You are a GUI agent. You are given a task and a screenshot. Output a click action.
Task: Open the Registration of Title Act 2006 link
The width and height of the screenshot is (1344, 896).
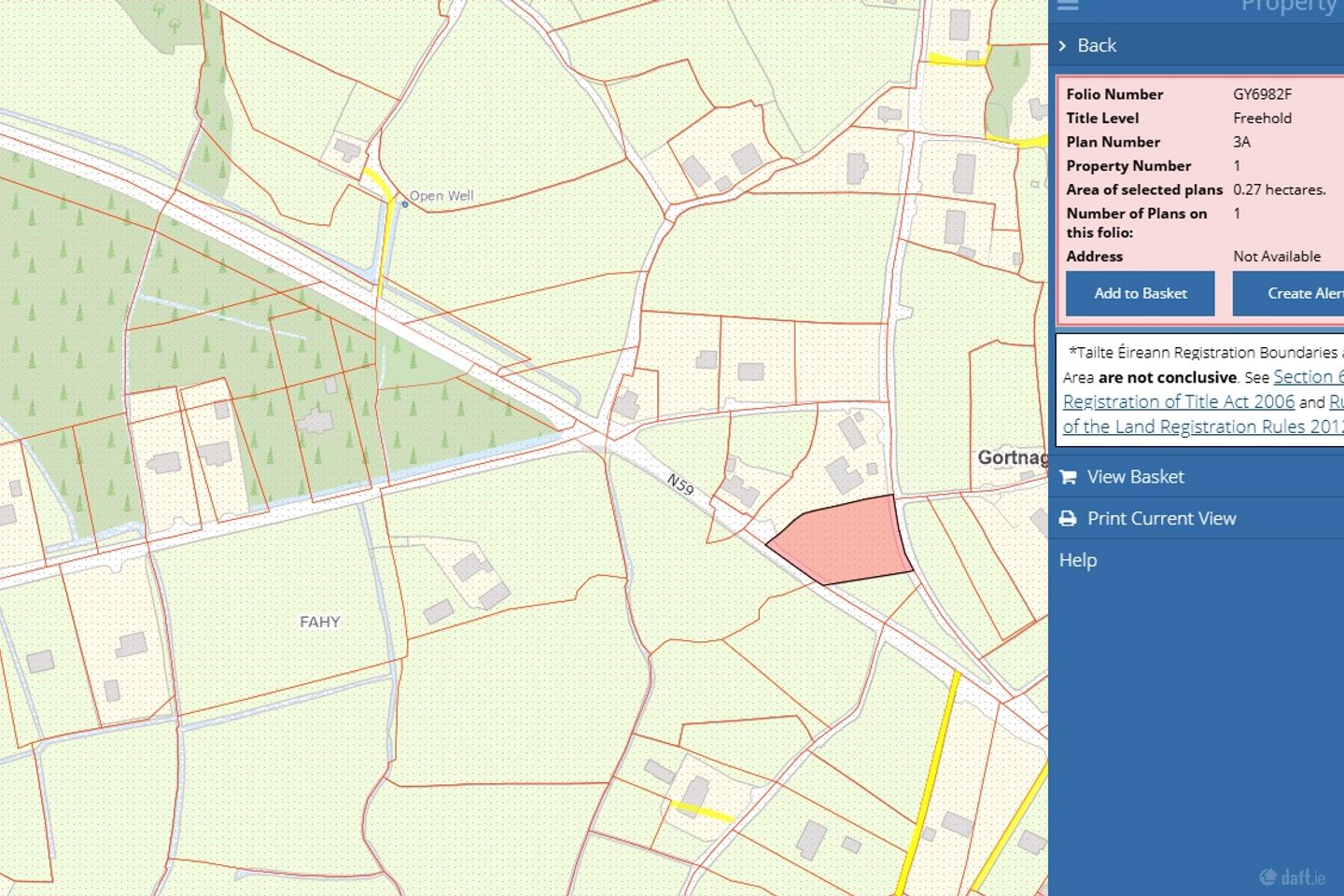point(1178,401)
